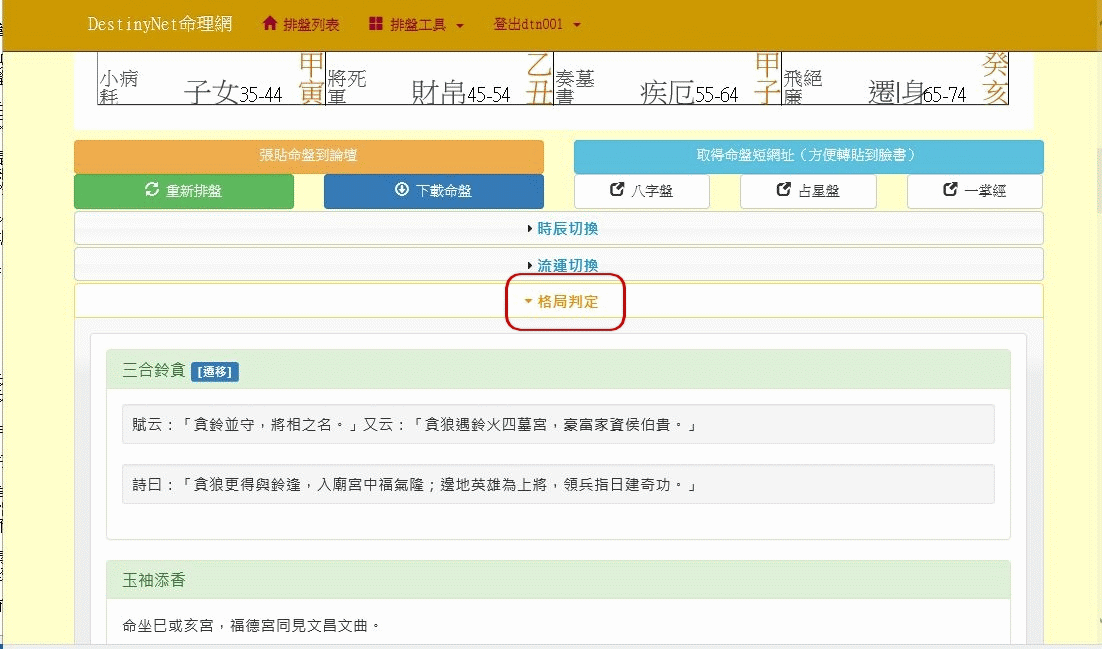Open the 登出dtn001 account dropdown
The height and width of the screenshot is (649, 1102).
coord(537,24)
